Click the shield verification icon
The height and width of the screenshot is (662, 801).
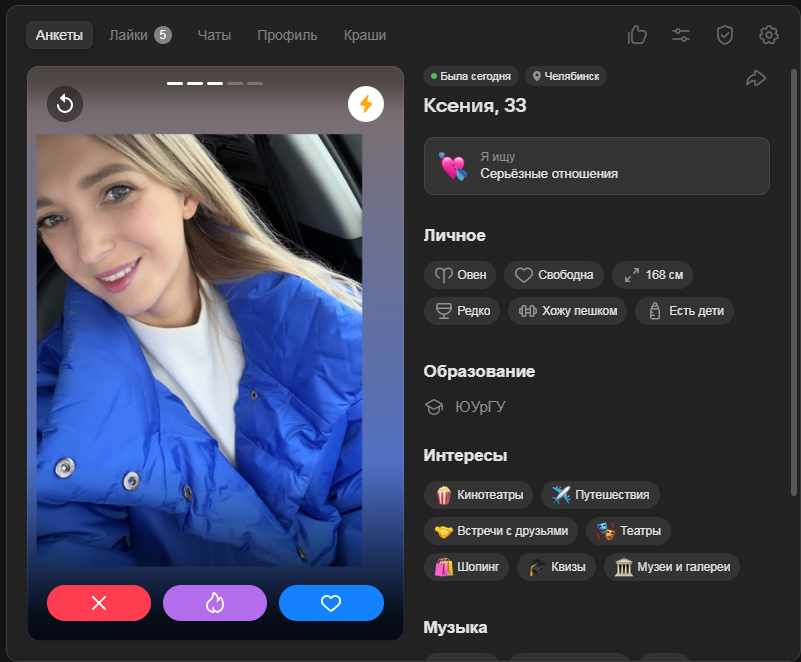[725, 35]
